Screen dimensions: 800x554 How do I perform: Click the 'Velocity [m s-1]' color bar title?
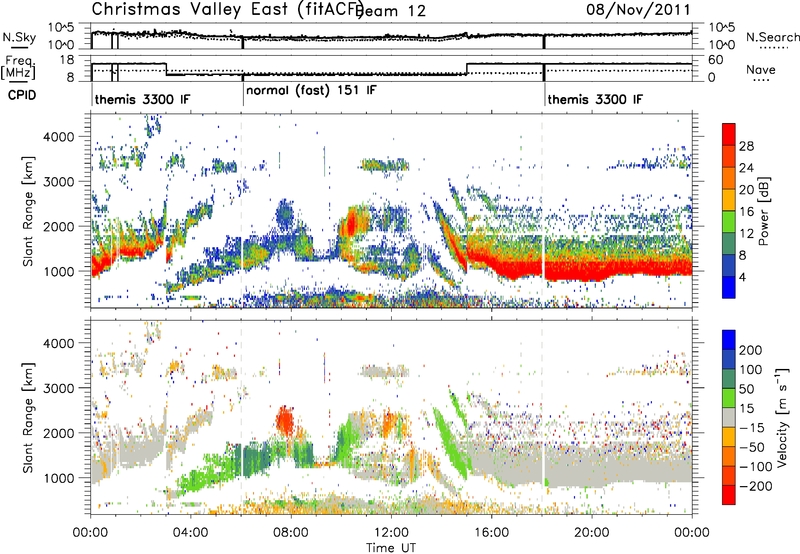(782, 417)
